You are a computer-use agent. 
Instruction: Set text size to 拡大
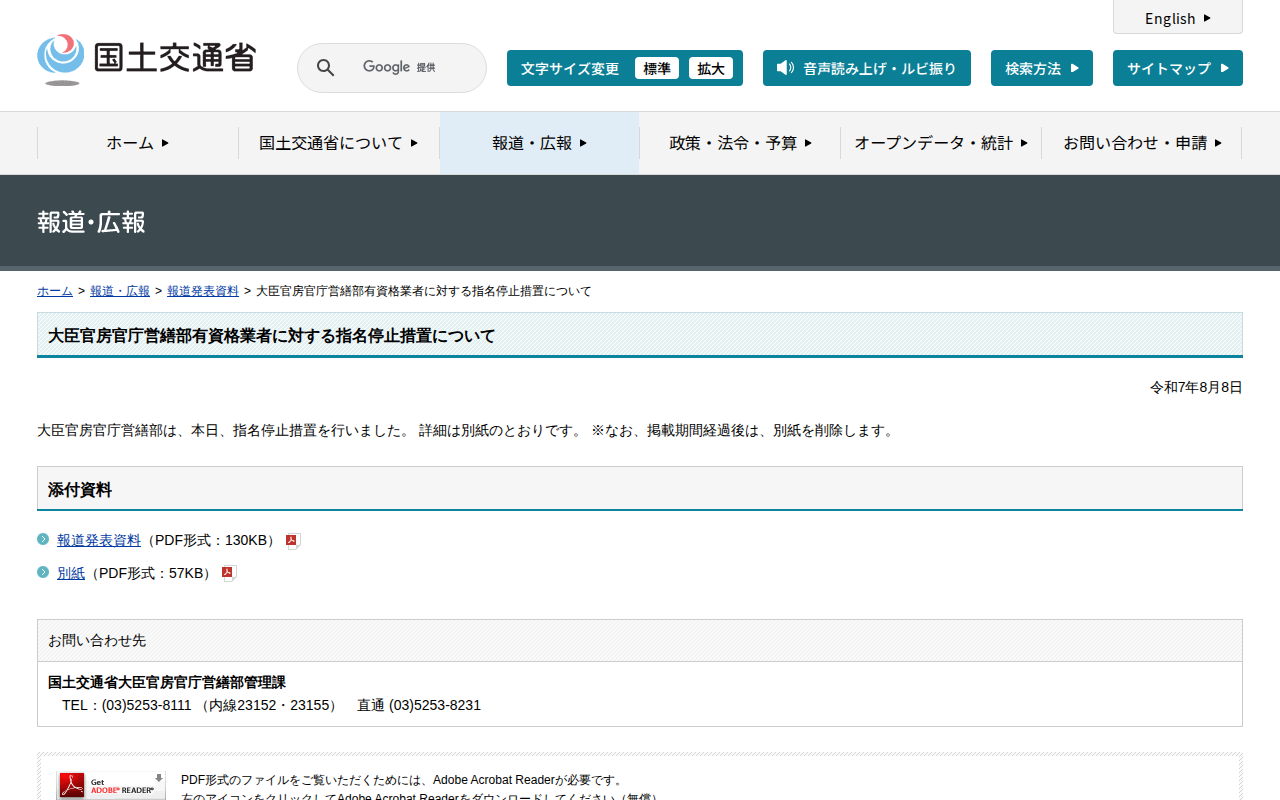point(711,68)
